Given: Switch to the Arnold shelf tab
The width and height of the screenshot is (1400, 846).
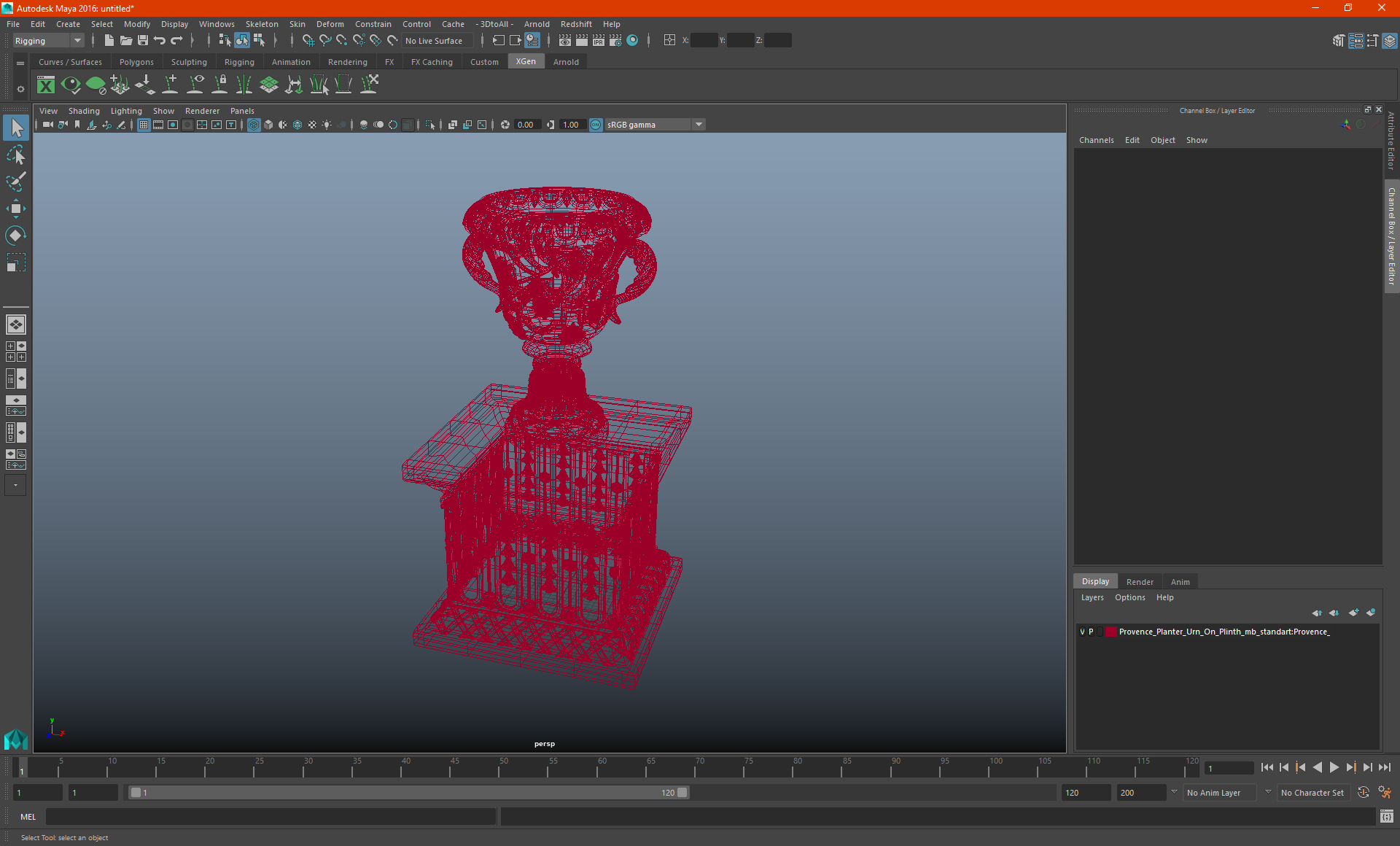Looking at the screenshot, I should click(x=566, y=62).
